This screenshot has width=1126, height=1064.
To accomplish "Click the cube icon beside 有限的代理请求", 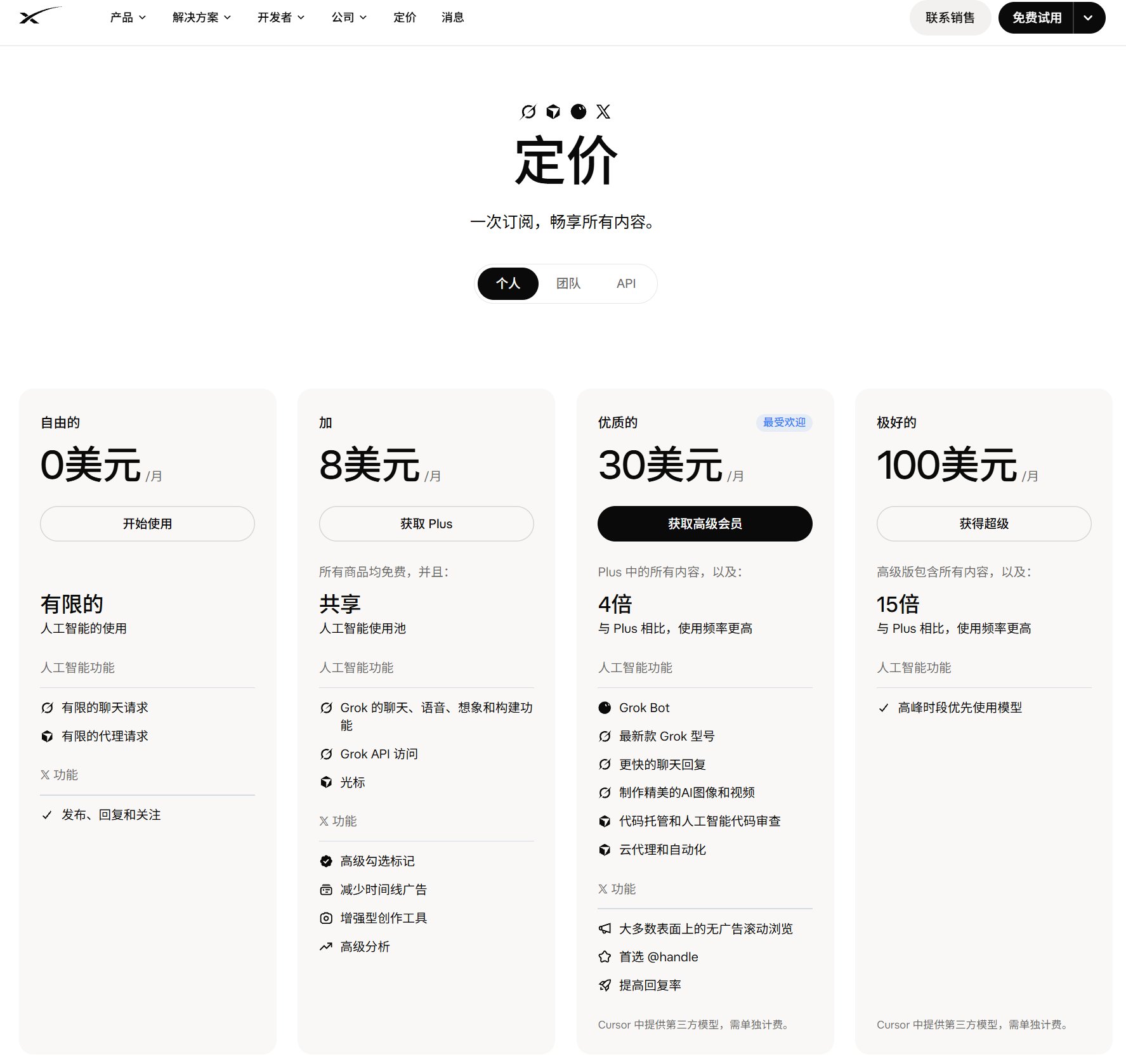I will coord(47,736).
